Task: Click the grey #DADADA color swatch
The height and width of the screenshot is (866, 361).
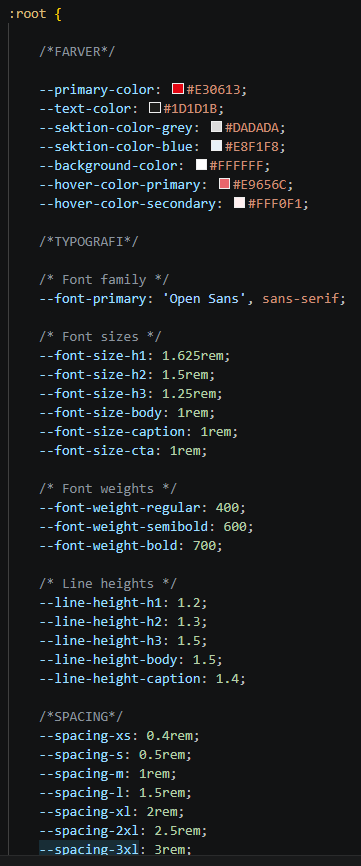Action: (216, 127)
